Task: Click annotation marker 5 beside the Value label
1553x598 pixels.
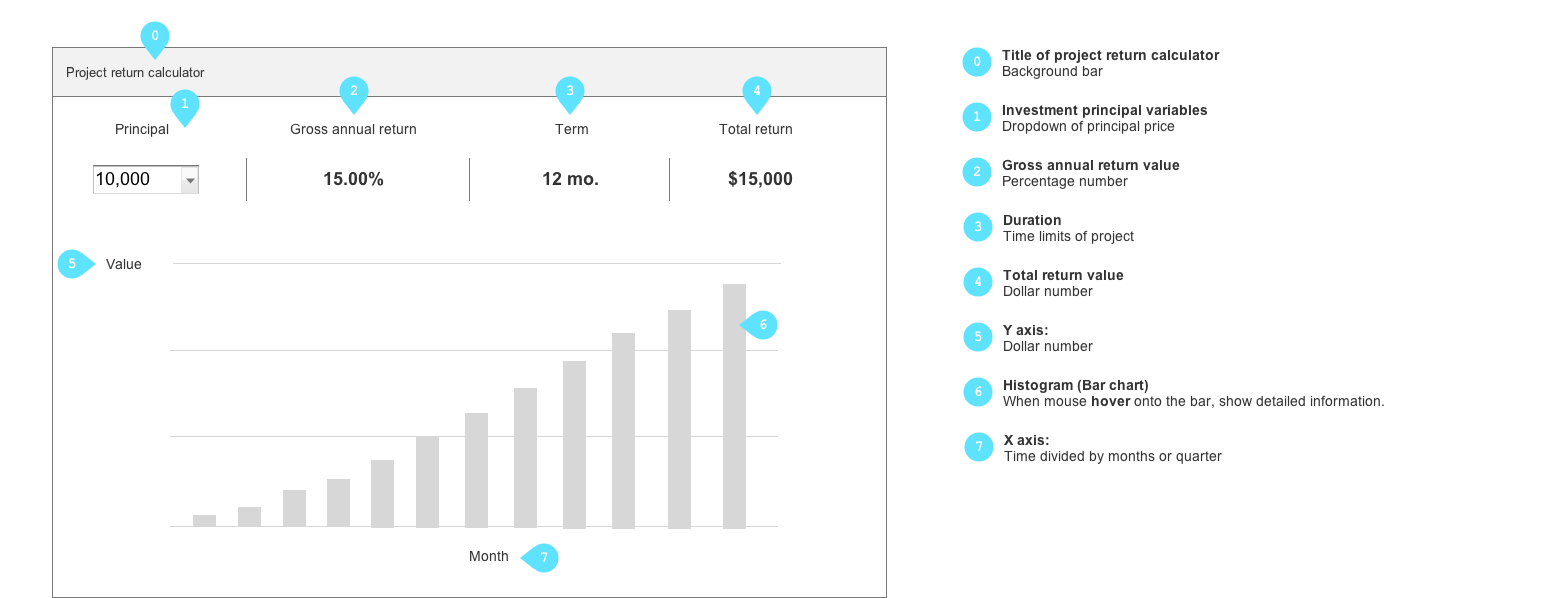Action: click(x=73, y=264)
